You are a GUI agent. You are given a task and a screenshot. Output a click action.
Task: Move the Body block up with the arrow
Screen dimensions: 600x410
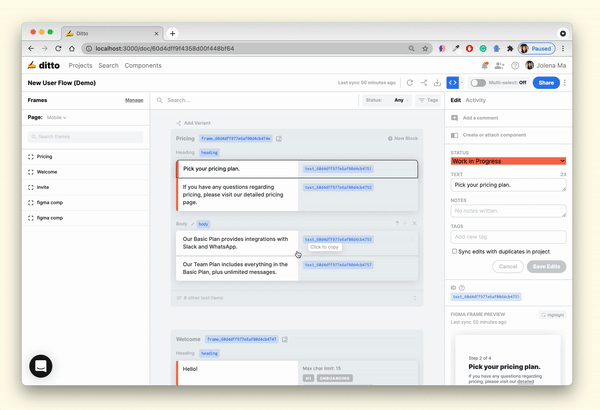pos(397,223)
